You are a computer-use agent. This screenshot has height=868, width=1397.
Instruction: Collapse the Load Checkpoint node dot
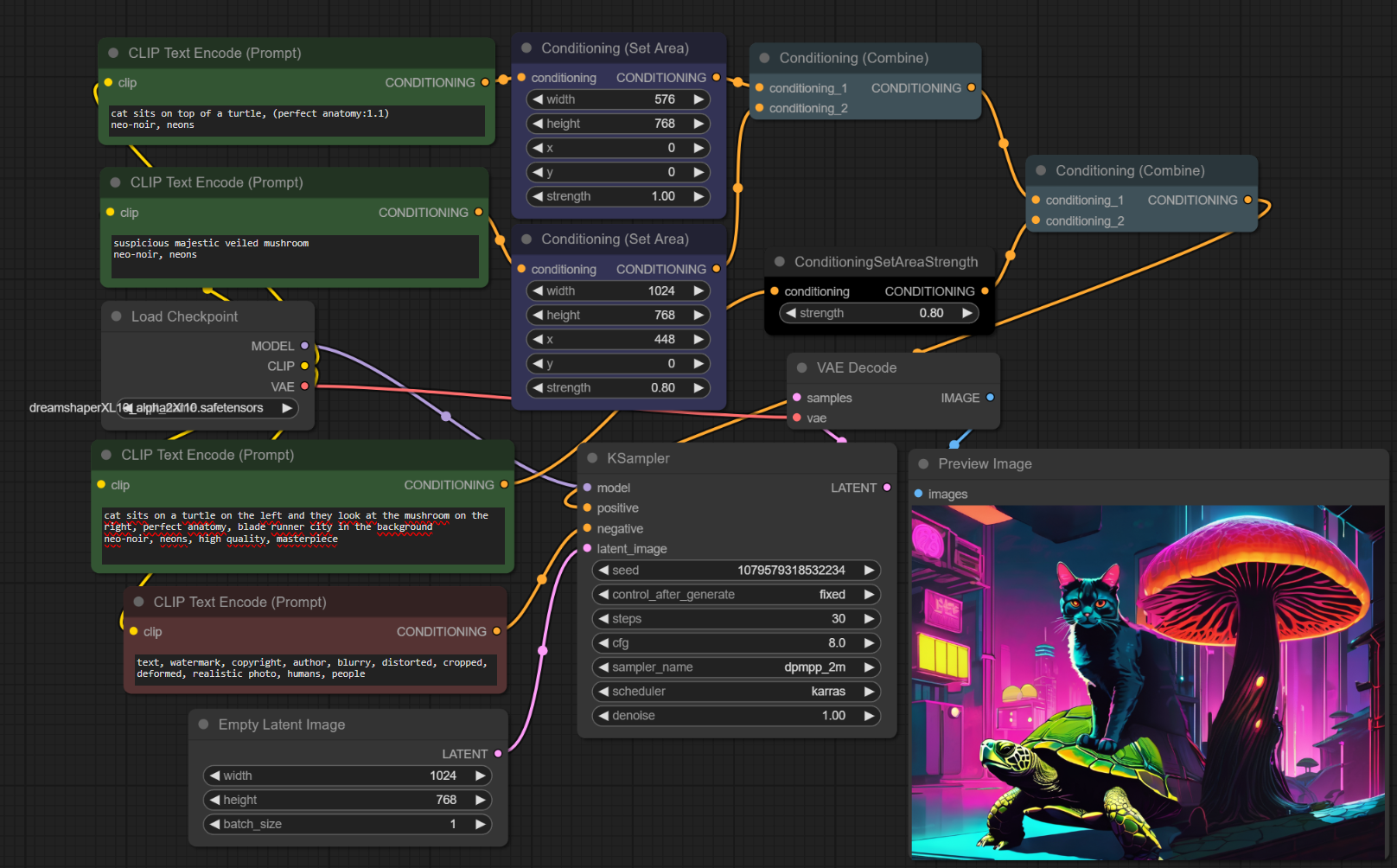[x=117, y=316]
